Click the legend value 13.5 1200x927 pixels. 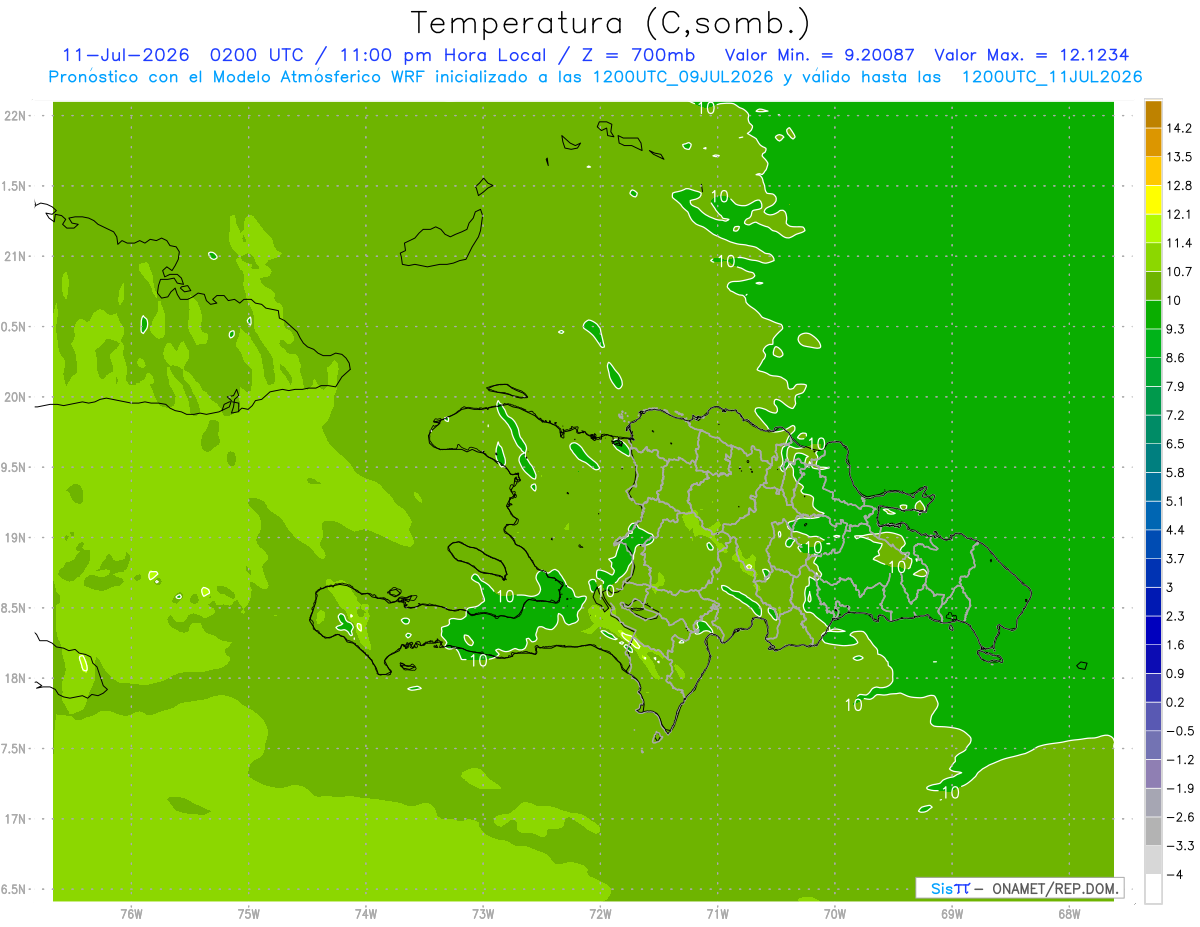pyautogui.click(x=1179, y=157)
